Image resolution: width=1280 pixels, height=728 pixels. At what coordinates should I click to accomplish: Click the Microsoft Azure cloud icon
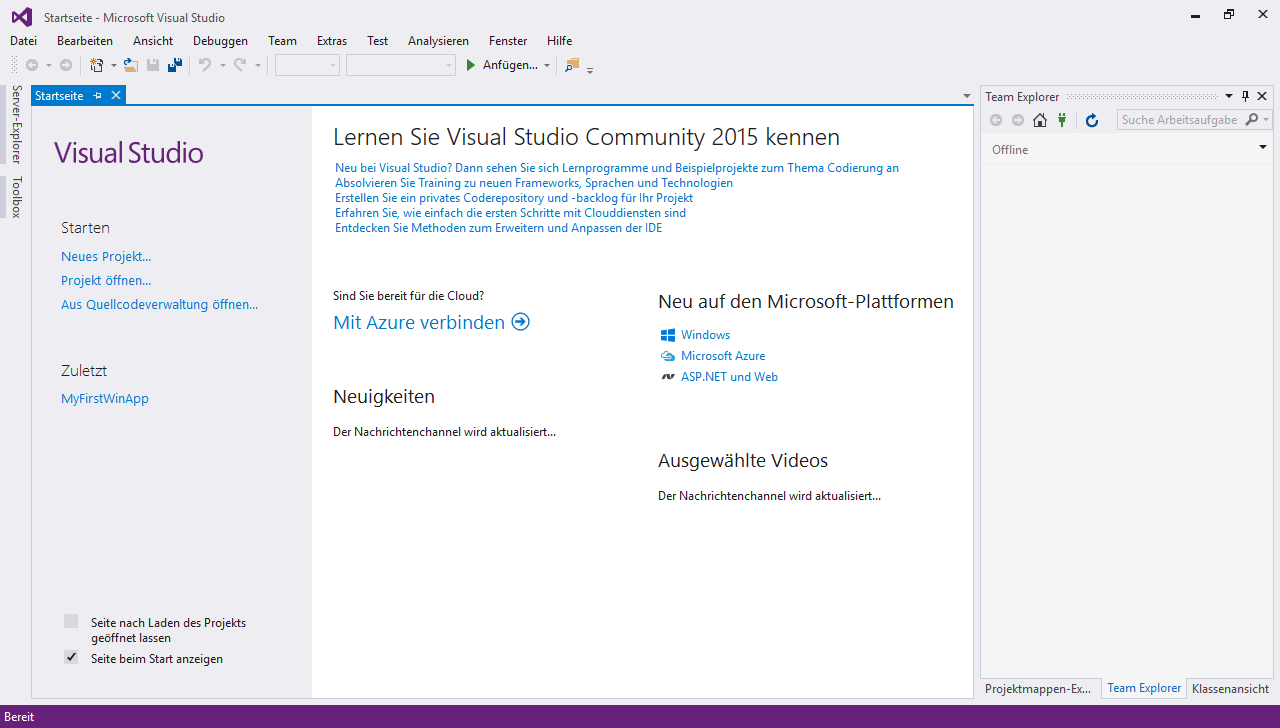668,356
